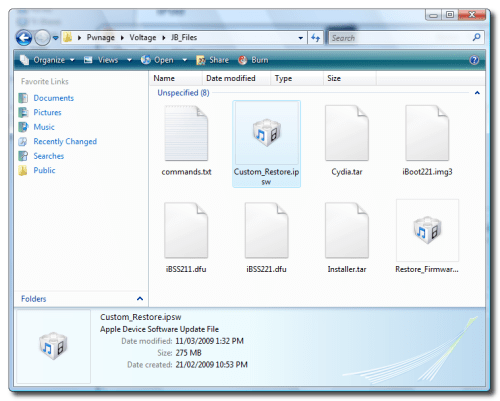The width and height of the screenshot is (500, 401).
Task: Click Custom_Restore.ipsw title in details pane
Action: 141,317
